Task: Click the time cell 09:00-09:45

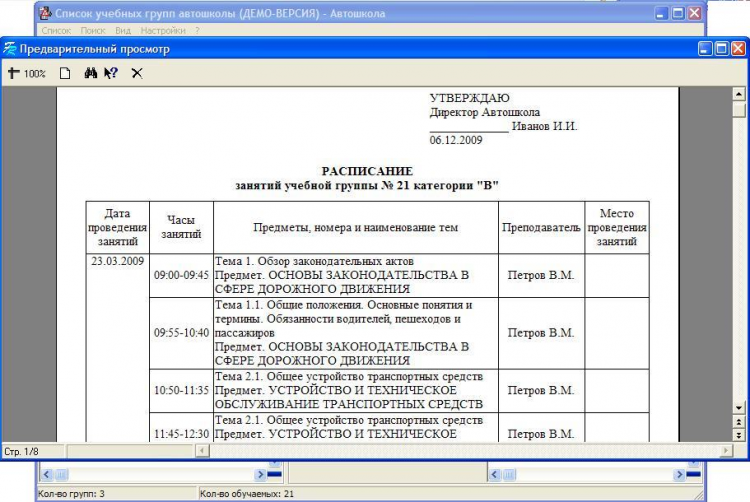Action: [181, 275]
